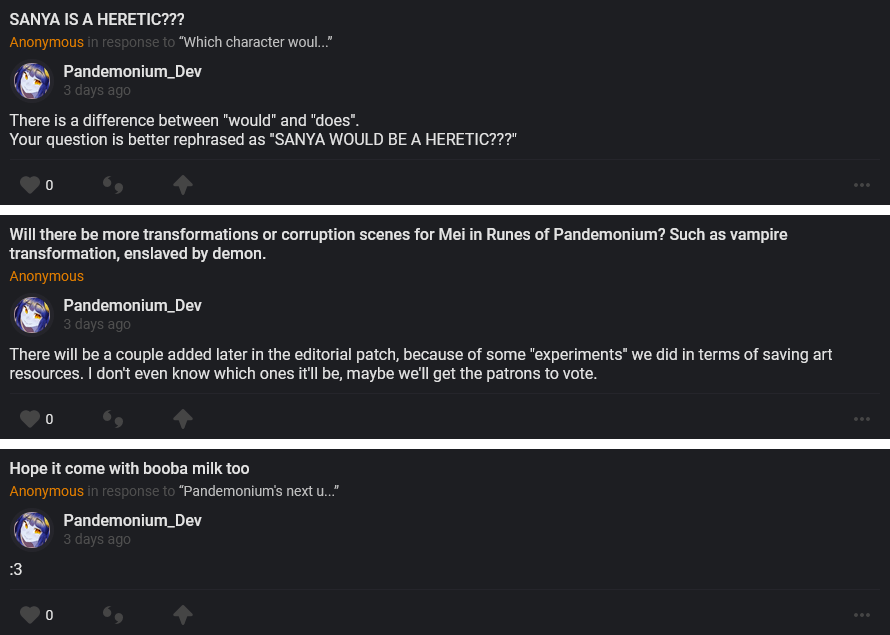
Task: Open more options for the Mei transformations answer
Action: (862, 419)
